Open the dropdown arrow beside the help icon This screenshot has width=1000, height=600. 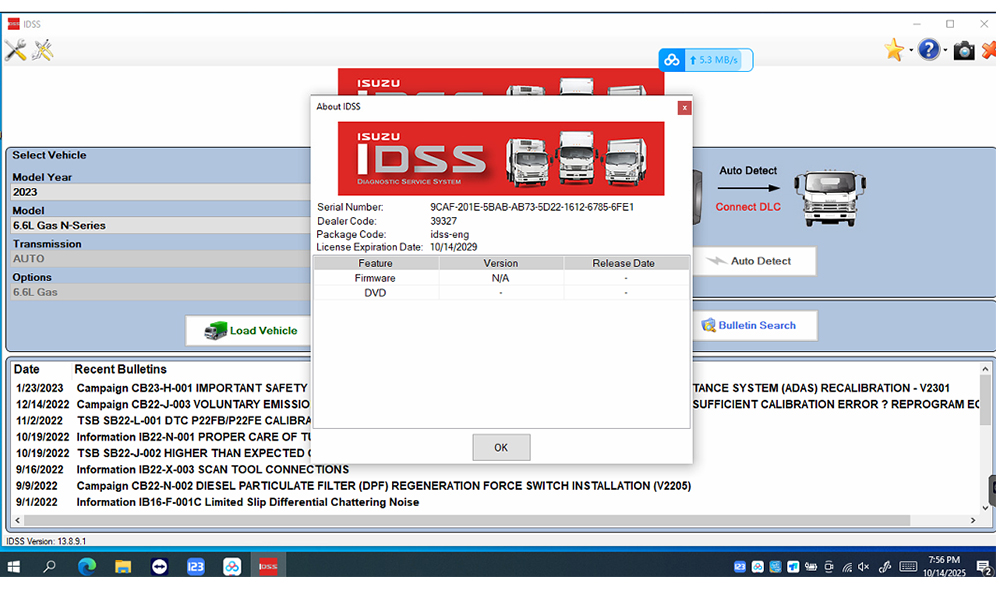946,51
